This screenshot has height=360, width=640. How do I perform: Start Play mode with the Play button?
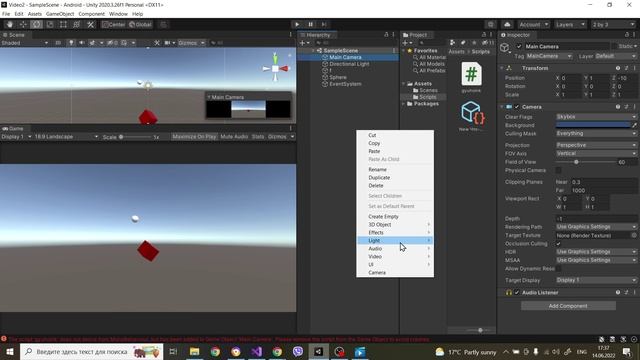click(x=297, y=24)
